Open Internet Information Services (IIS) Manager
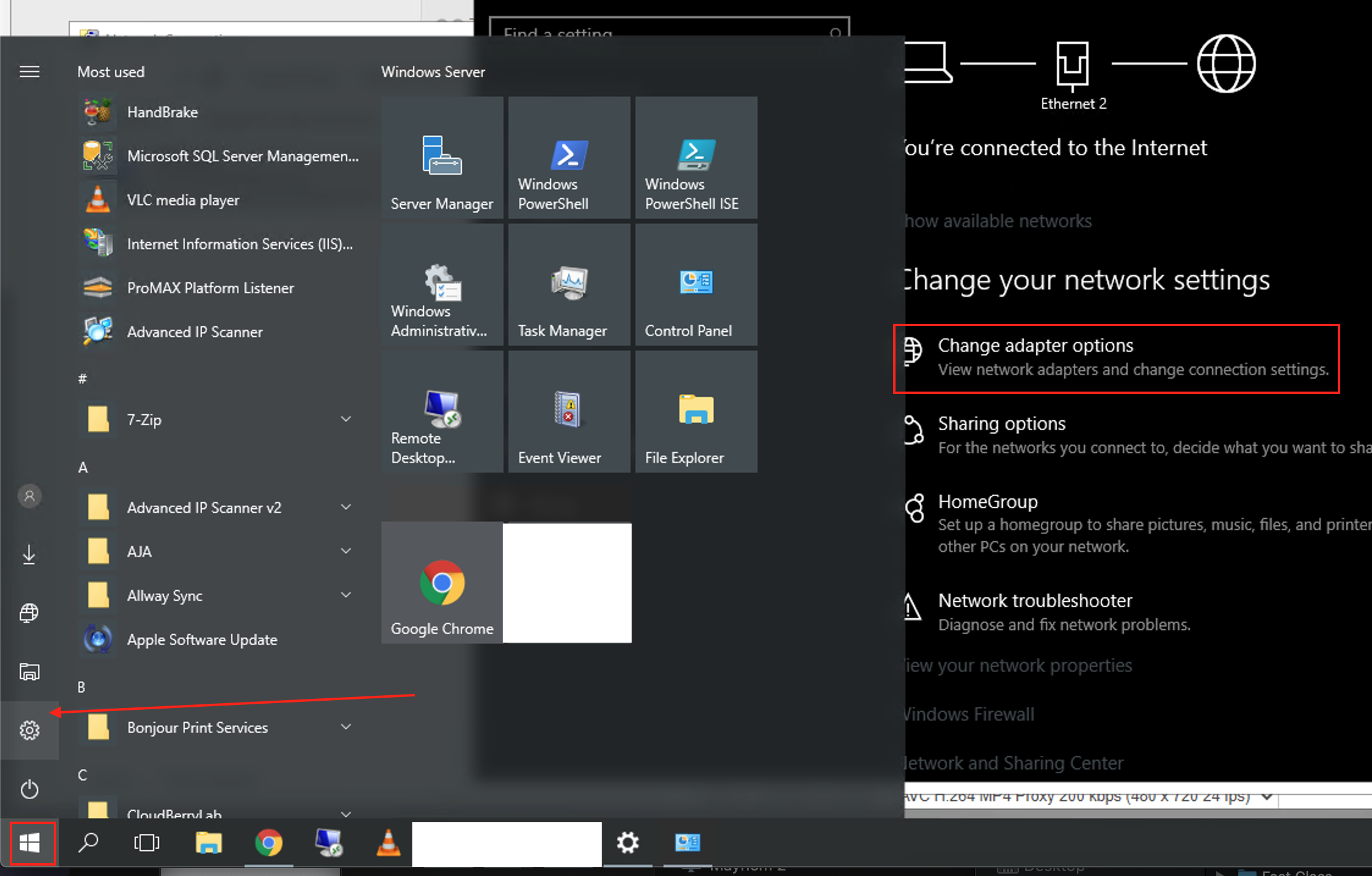Image resolution: width=1372 pixels, height=876 pixels. [220, 244]
